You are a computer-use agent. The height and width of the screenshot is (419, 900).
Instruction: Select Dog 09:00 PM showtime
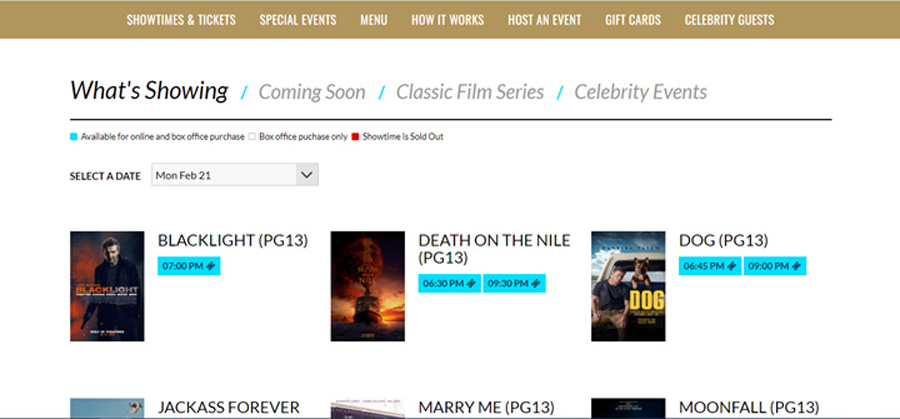click(775, 266)
